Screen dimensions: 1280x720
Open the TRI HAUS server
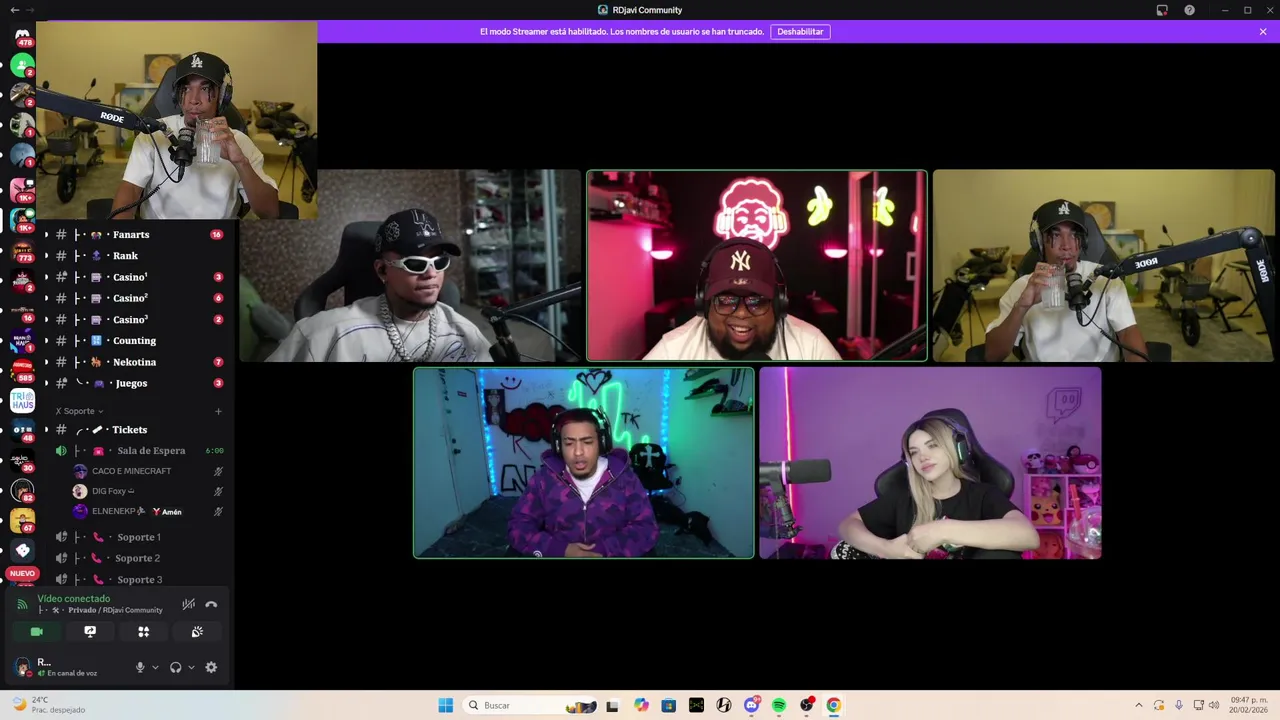22,401
